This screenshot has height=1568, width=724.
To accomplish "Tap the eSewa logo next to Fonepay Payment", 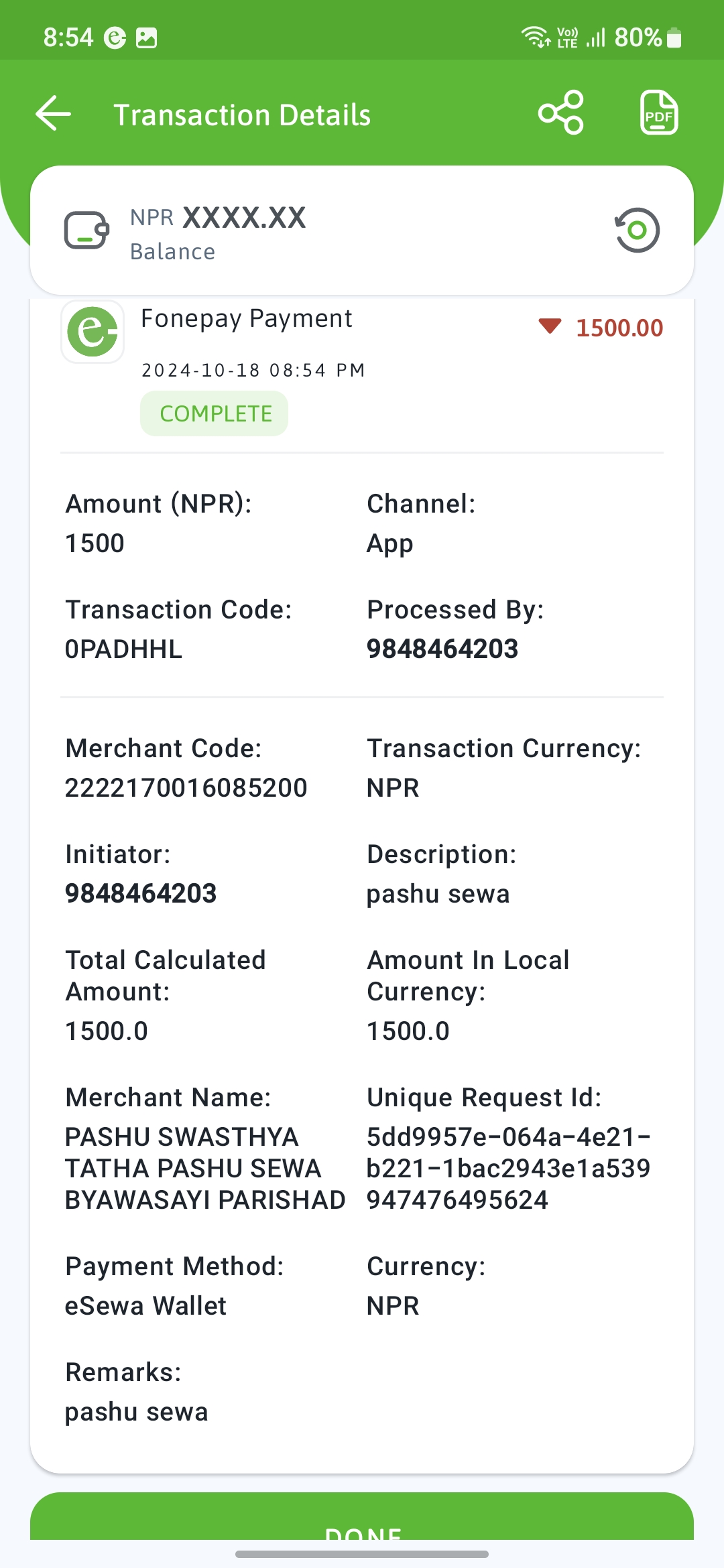I will 93,331.
